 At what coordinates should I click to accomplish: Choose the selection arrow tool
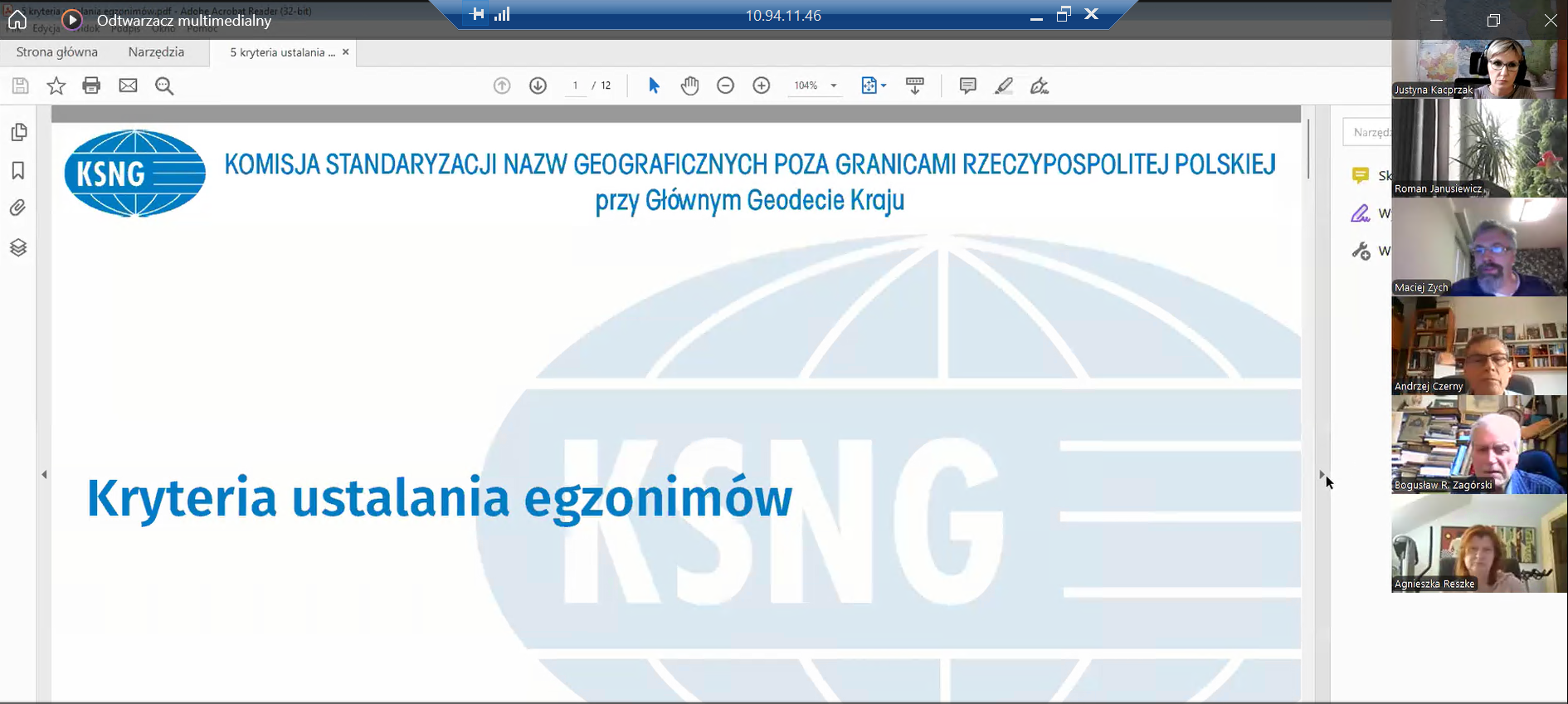[x=654, y=86]
